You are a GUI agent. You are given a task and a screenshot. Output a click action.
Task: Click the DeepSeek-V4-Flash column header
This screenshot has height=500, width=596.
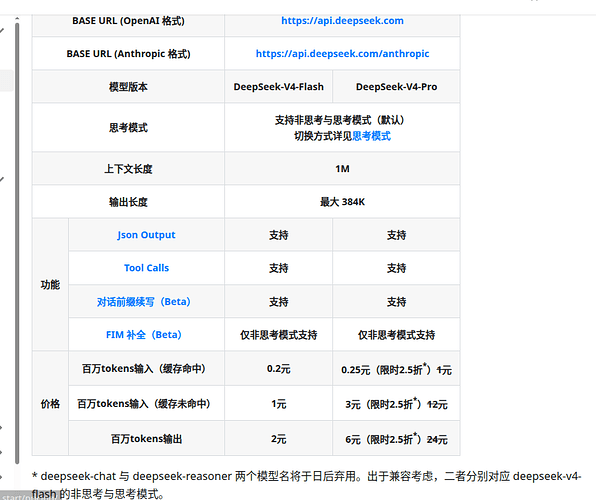point(278,87)
